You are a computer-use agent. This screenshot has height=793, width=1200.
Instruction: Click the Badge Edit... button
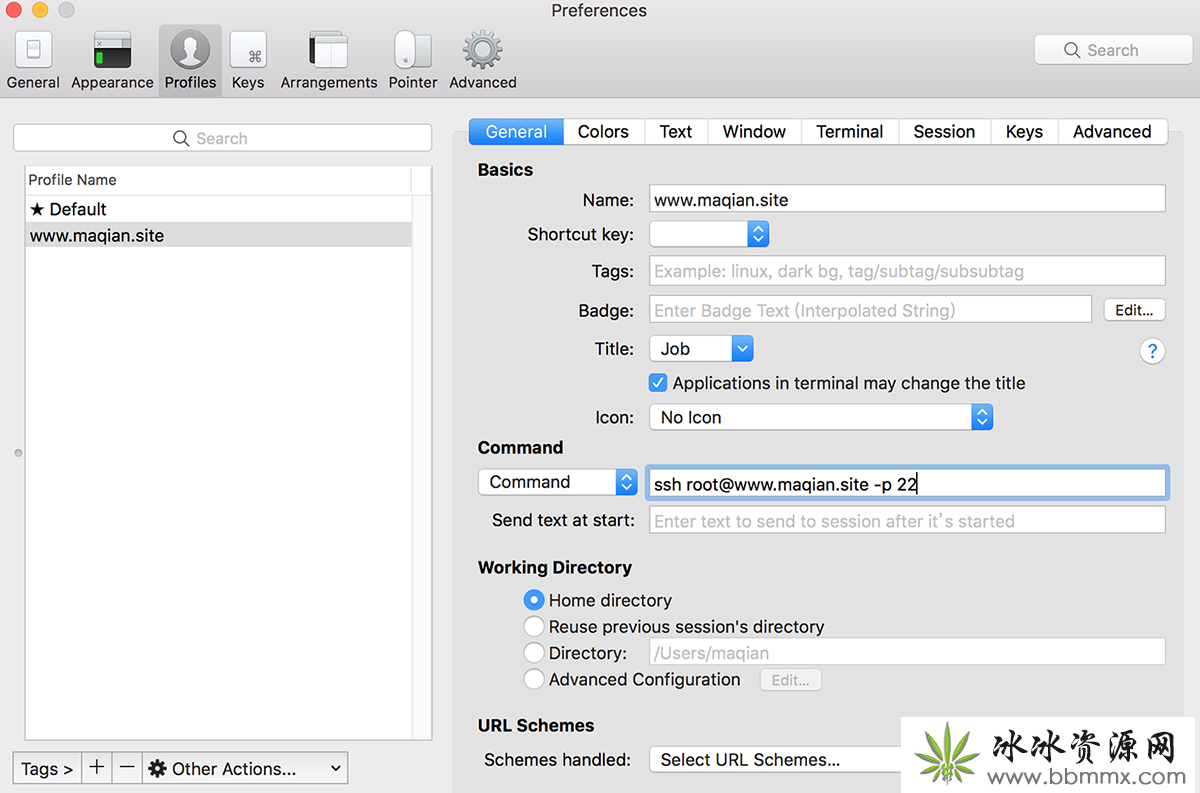coord(1134,310)
